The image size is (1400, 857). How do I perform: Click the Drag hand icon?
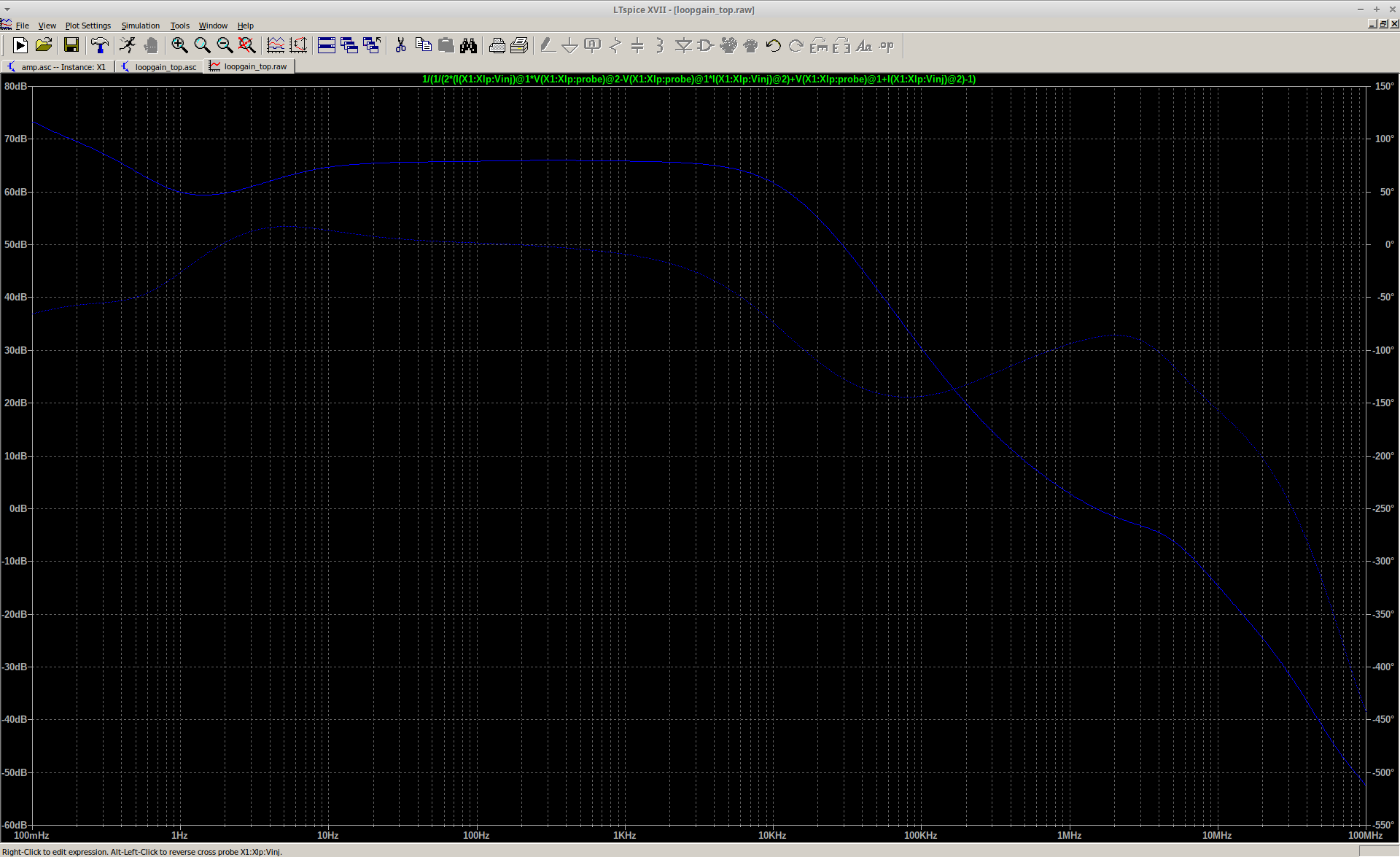click(750, 46)
